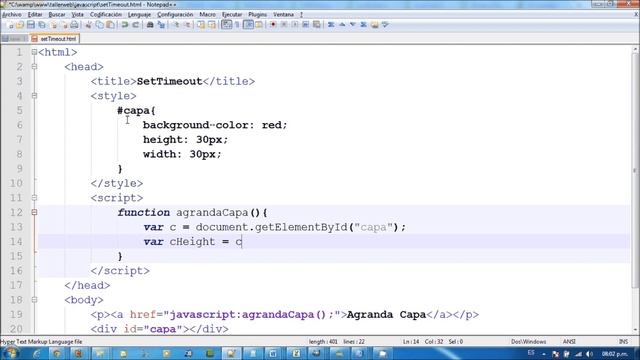Open the Codificación menu
Image resolution: width=640 pixels, height=360 pixels.
106,14
